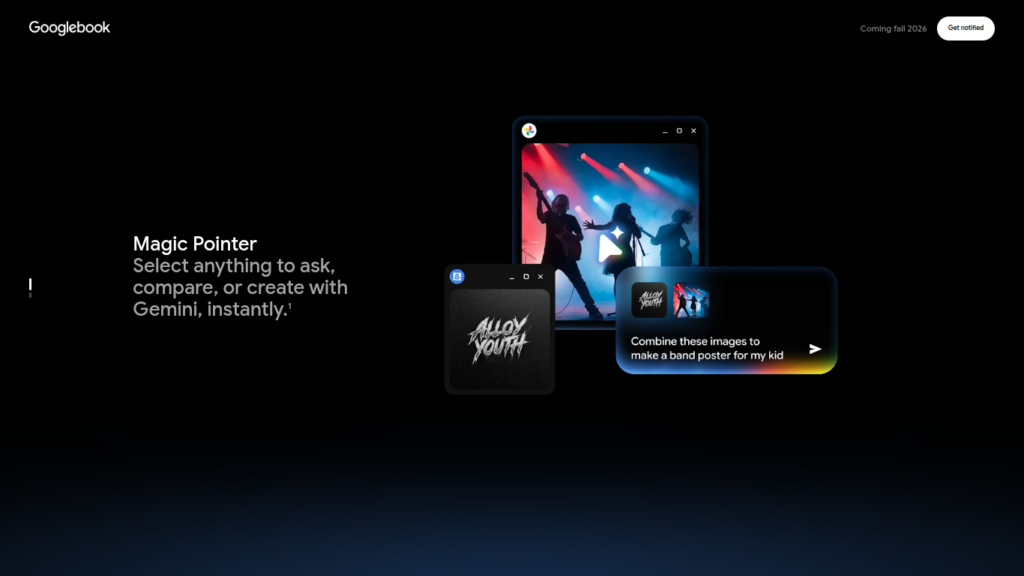Screen dimensions: 1024x576
Task: Maximize the concert photo window
Action: [x=679, y=131]
